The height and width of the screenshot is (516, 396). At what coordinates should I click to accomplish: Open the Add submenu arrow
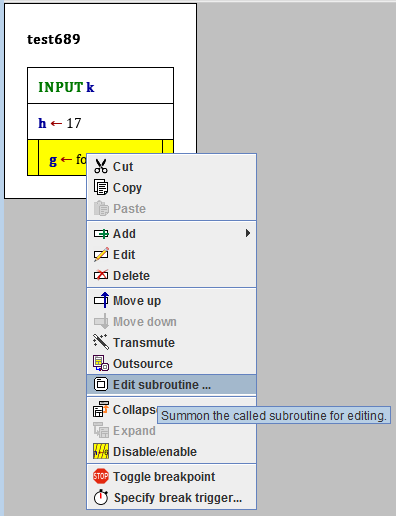click(x=248, y=233)
